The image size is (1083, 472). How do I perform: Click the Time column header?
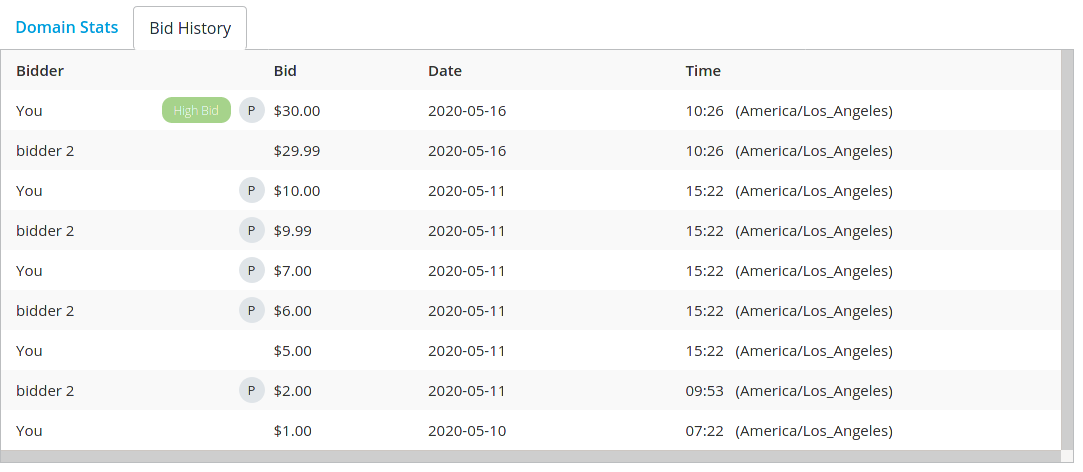pyautogui.click(x=703, y=70)
